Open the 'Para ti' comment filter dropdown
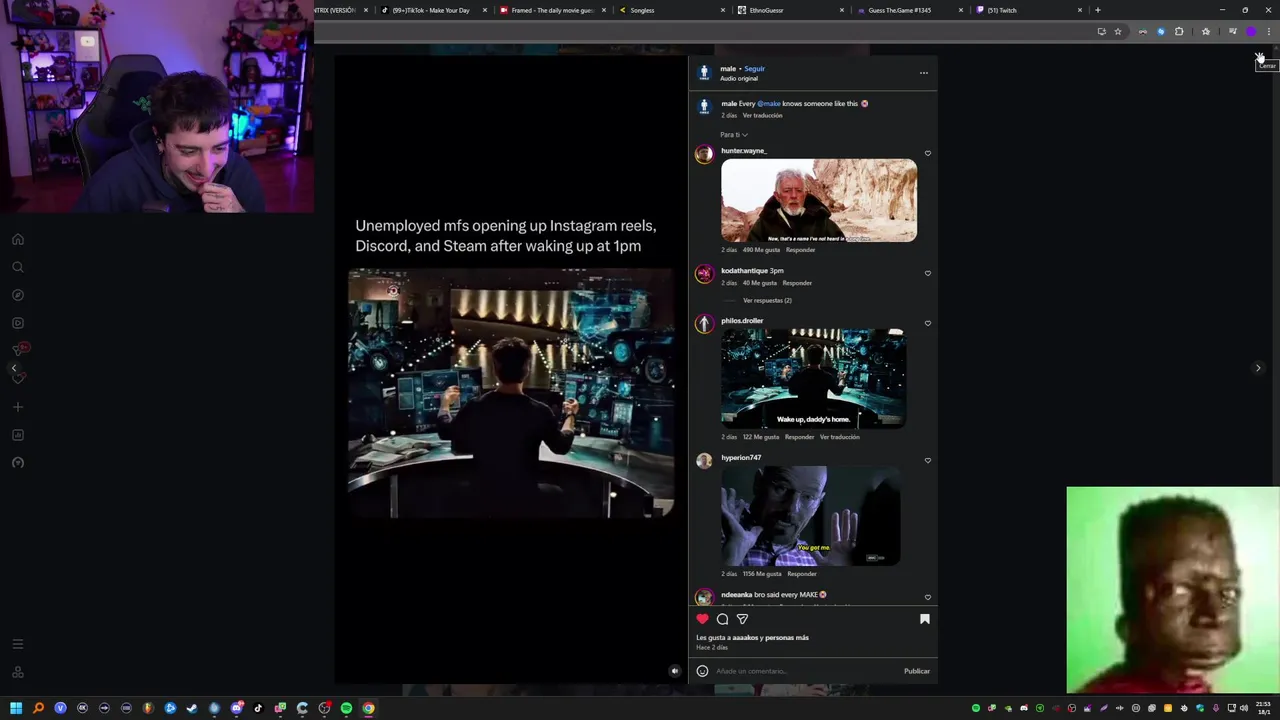The image size is (1280, 720). (734, 134)
